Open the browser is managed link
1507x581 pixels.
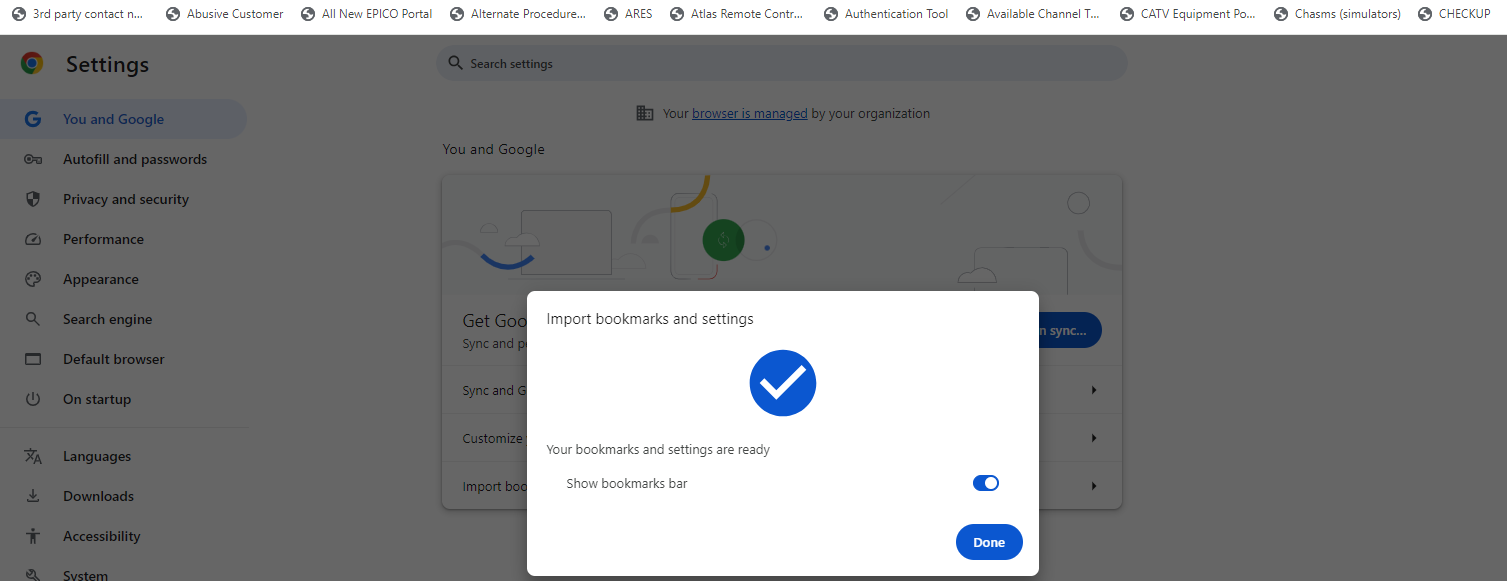click(749, 114)
